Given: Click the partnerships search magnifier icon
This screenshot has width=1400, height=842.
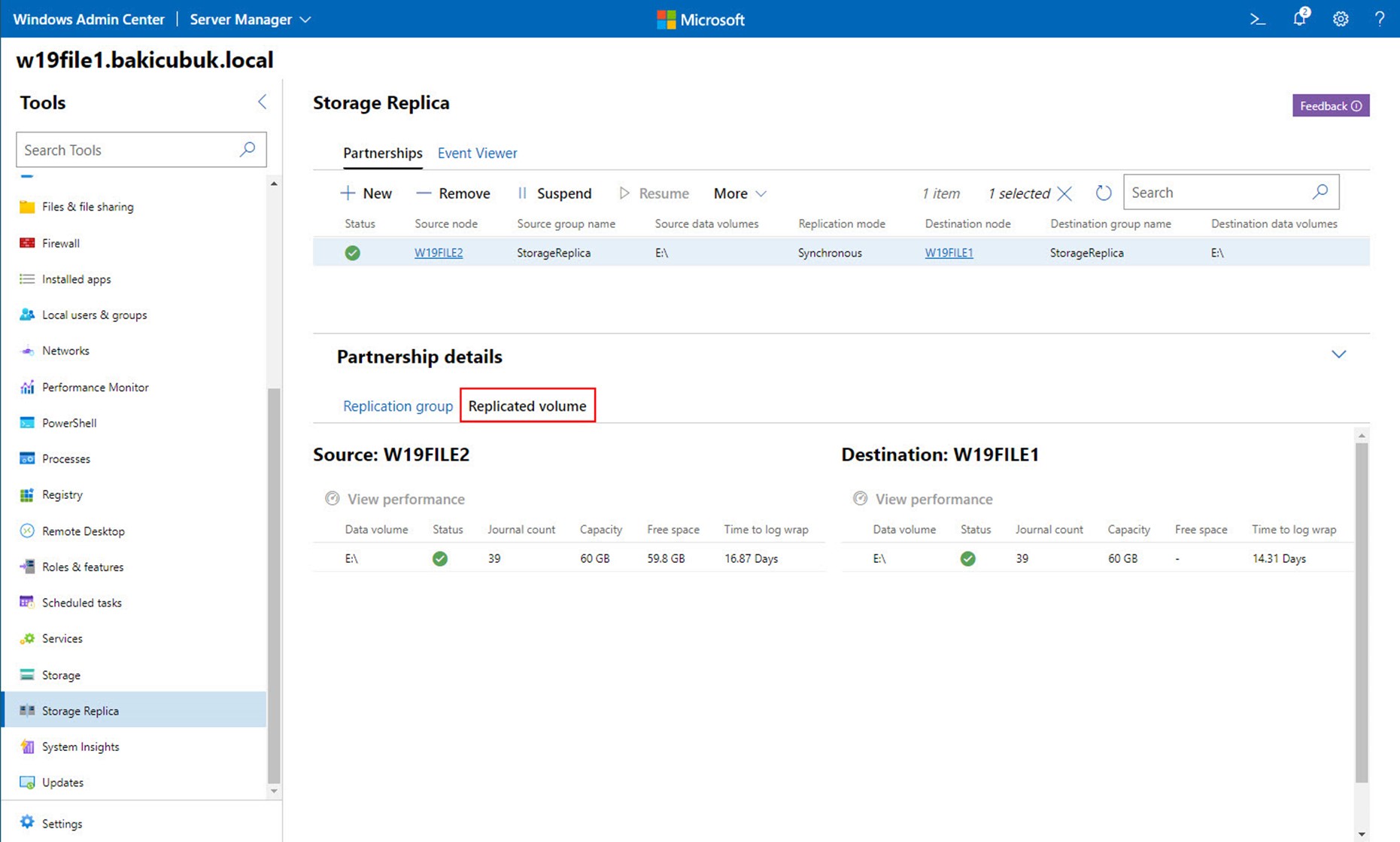Looking at the screenshot, I should [1320, 192].
